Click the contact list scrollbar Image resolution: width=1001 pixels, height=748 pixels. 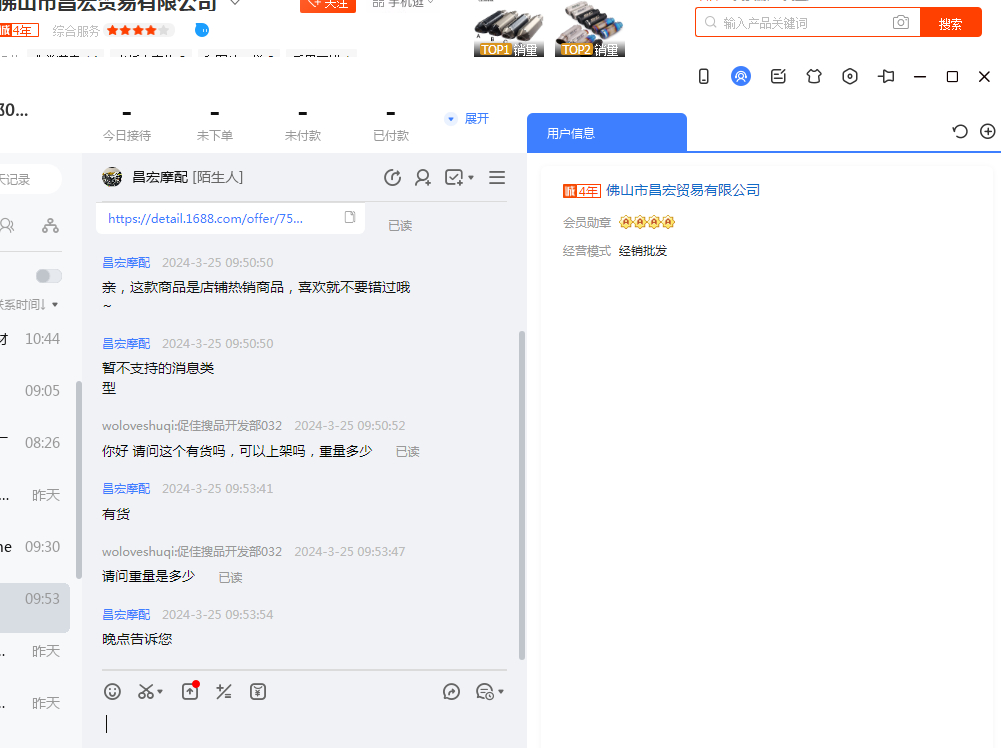79,480
